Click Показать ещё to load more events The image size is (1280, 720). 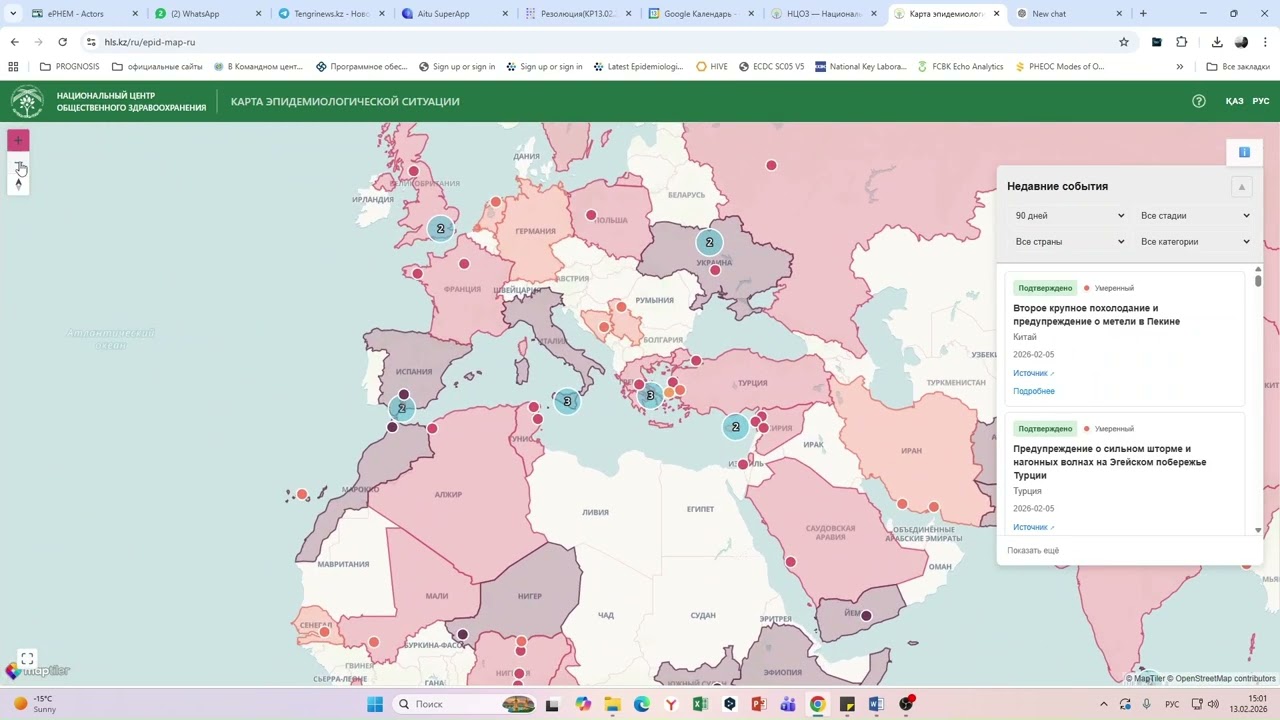(1033, 551)
